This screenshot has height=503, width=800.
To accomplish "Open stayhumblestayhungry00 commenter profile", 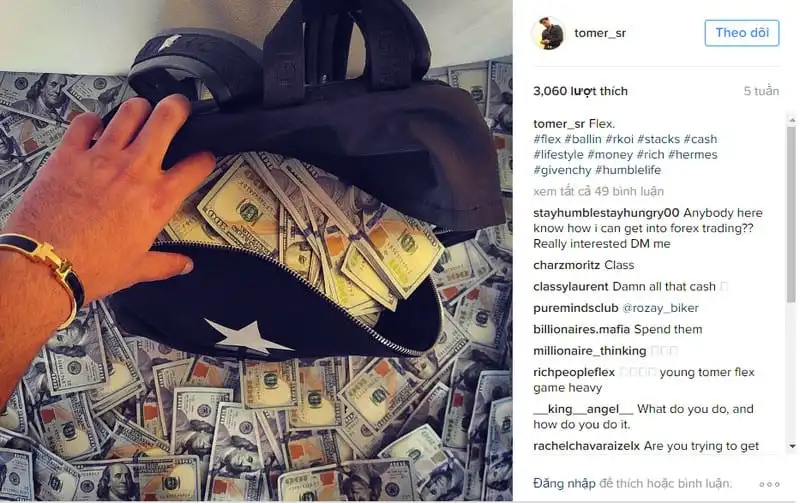I will [606, 213].
